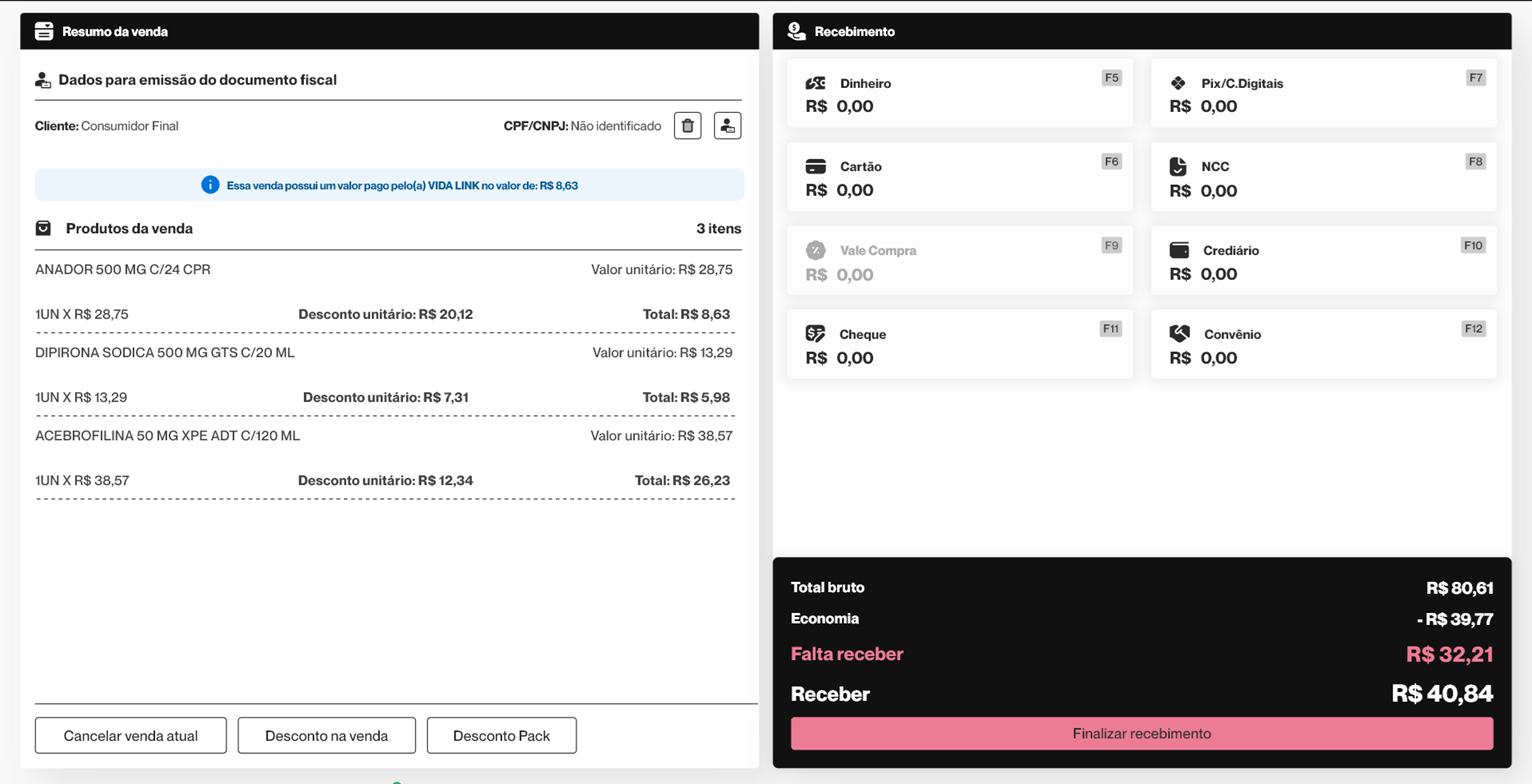The width and height of the screenshot is (1532, 784).
Task: Click the Cartão card icon
Action: [815, 166]
